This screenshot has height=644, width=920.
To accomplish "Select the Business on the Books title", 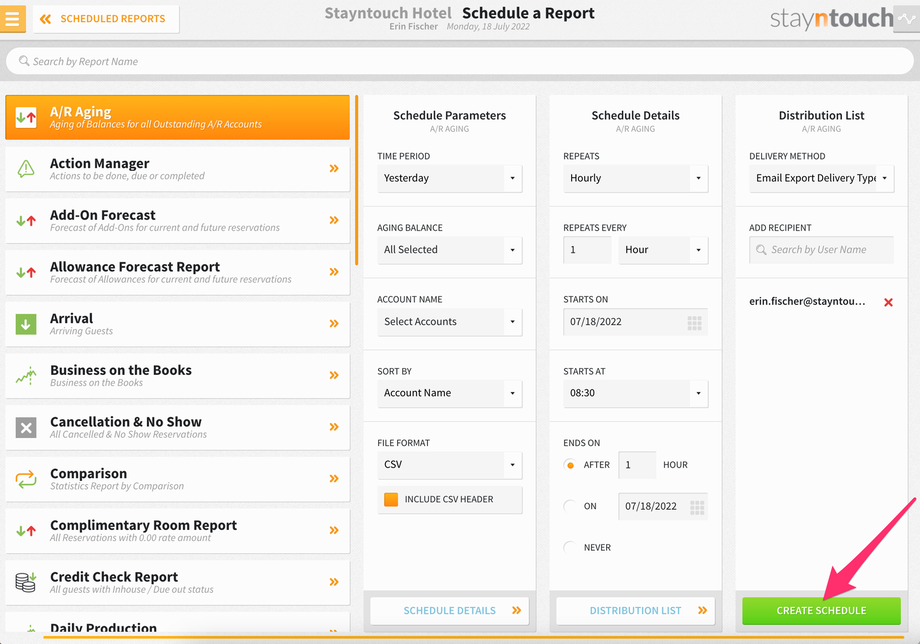I will (x=121, y=370).
